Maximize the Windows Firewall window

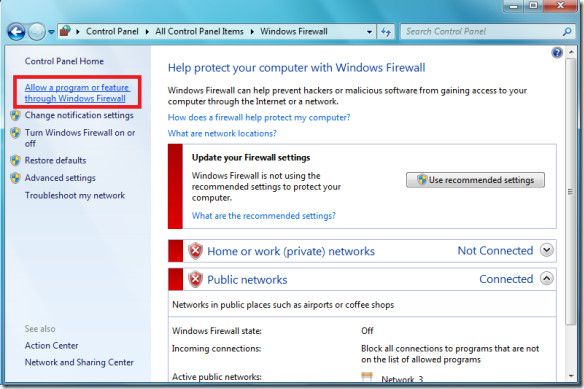533,6
